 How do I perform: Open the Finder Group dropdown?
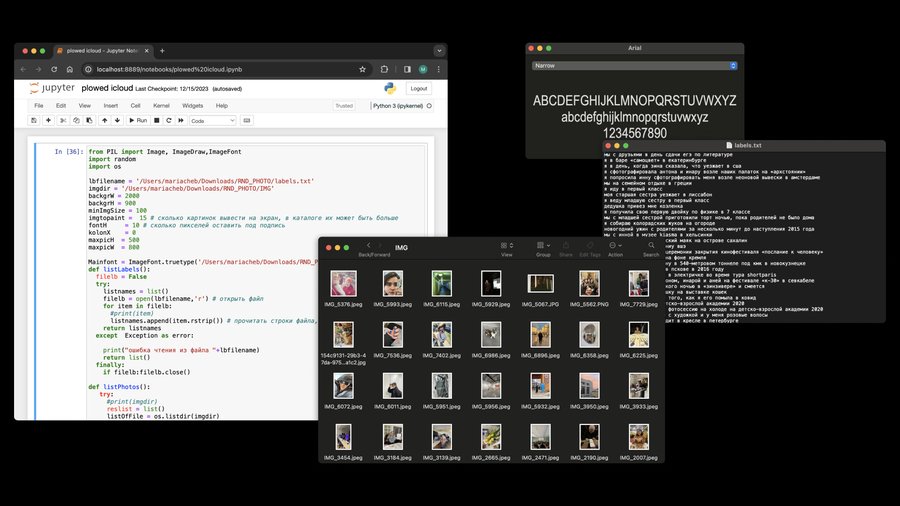[x=543, y=246]
